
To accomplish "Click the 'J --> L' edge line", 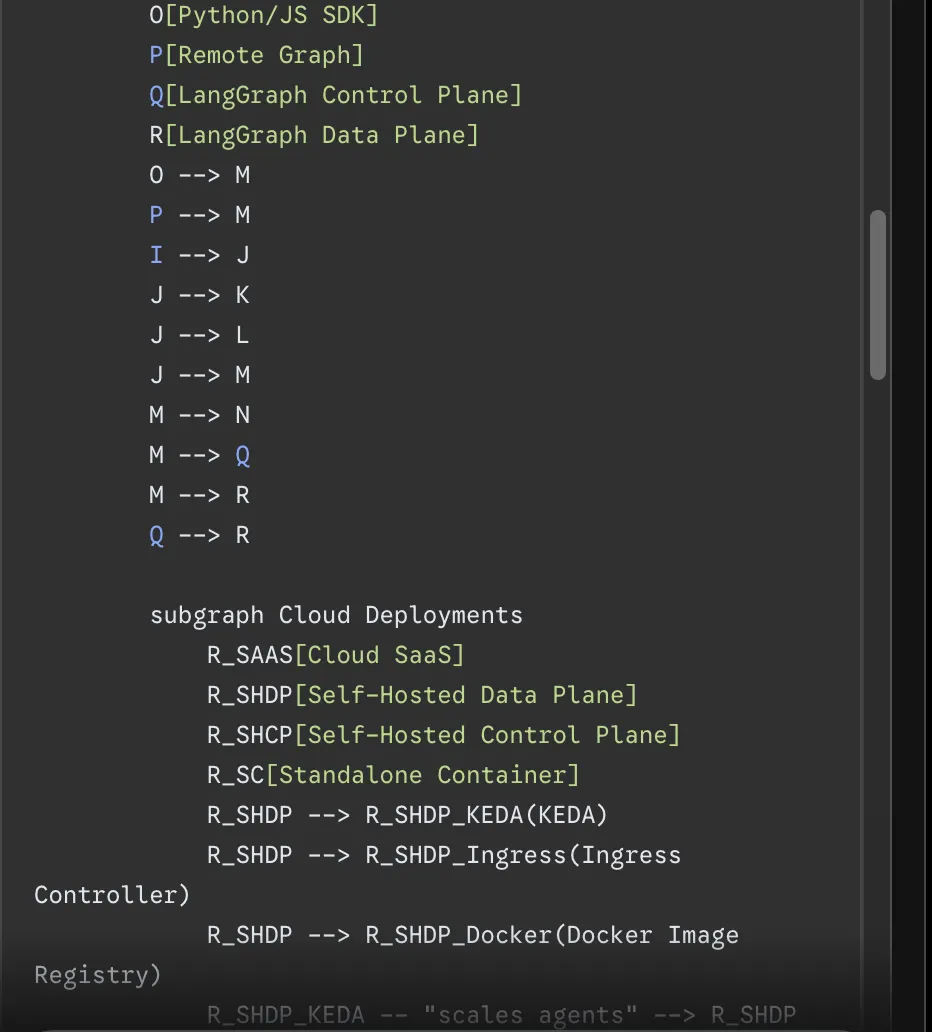I will (x=200, y=335).
